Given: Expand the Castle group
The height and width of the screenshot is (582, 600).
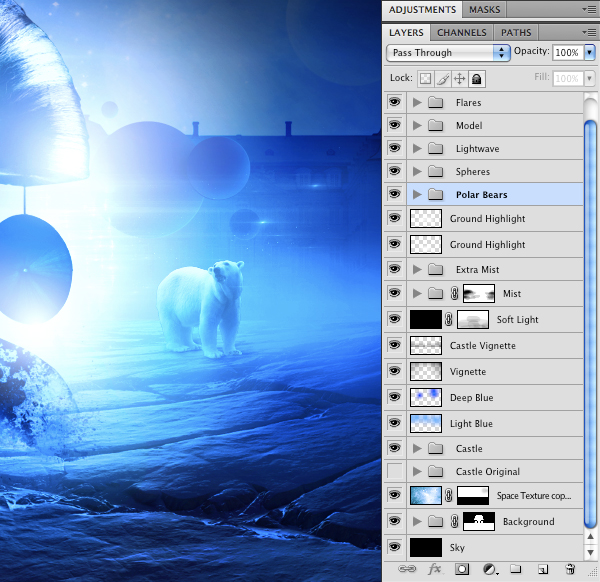Looking at the screenshot, I should pos(417,448).
